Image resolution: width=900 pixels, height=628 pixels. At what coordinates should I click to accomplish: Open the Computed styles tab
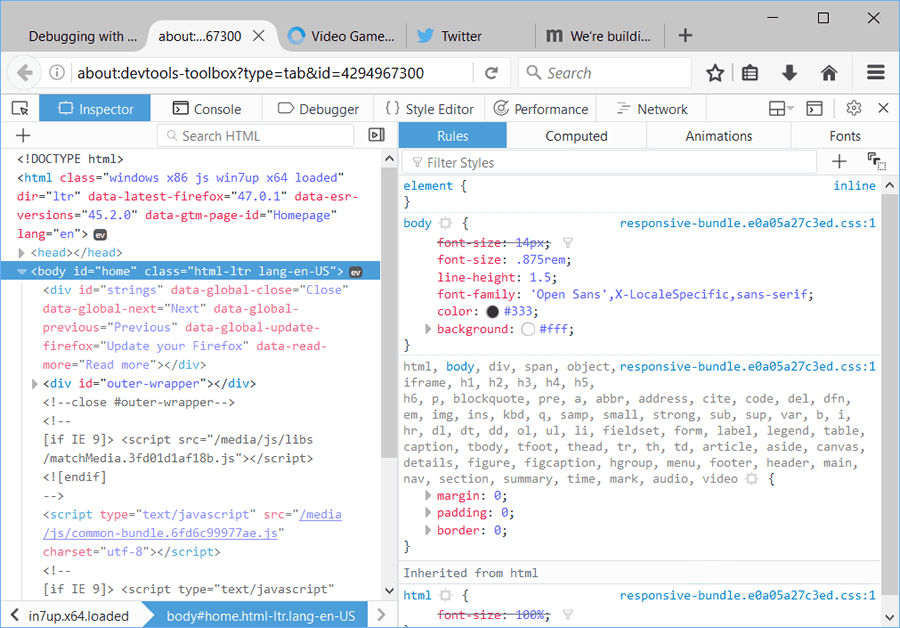[x=576, y=136]
